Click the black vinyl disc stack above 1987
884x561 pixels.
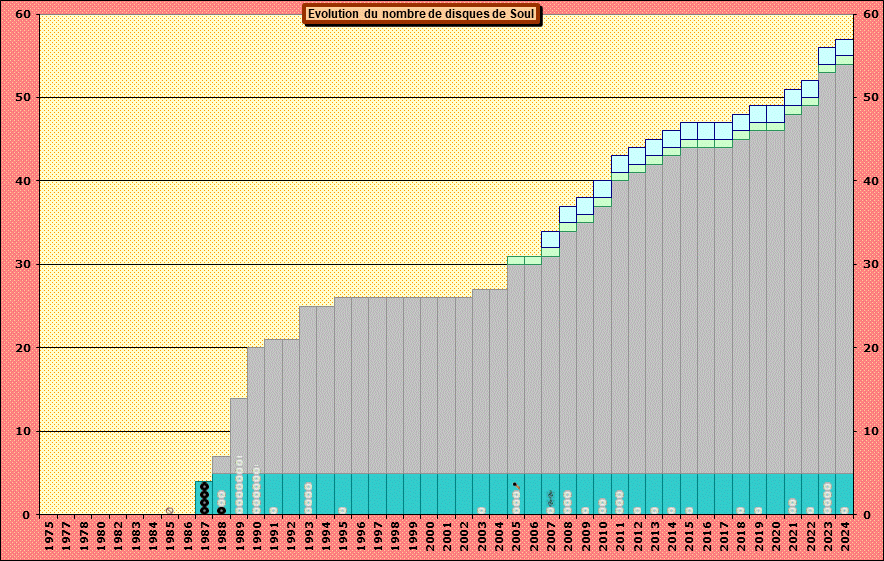(204, 498)
